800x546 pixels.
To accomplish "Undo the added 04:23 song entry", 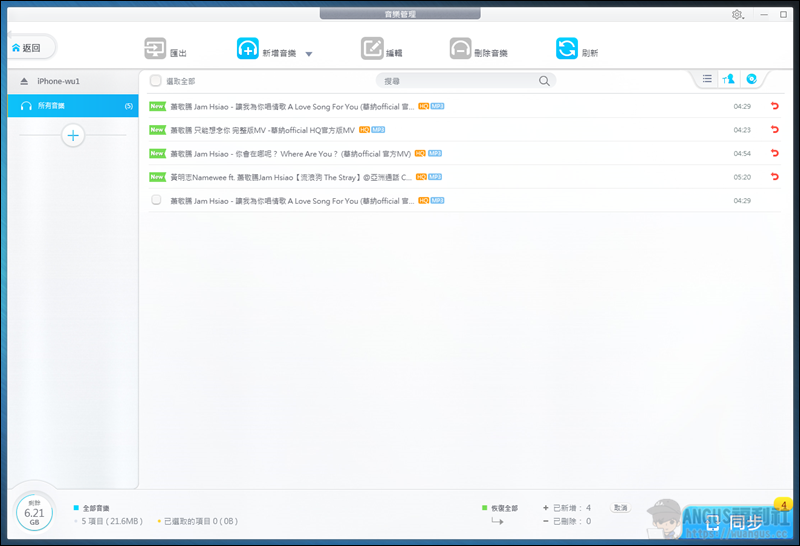I will point(773,130).
